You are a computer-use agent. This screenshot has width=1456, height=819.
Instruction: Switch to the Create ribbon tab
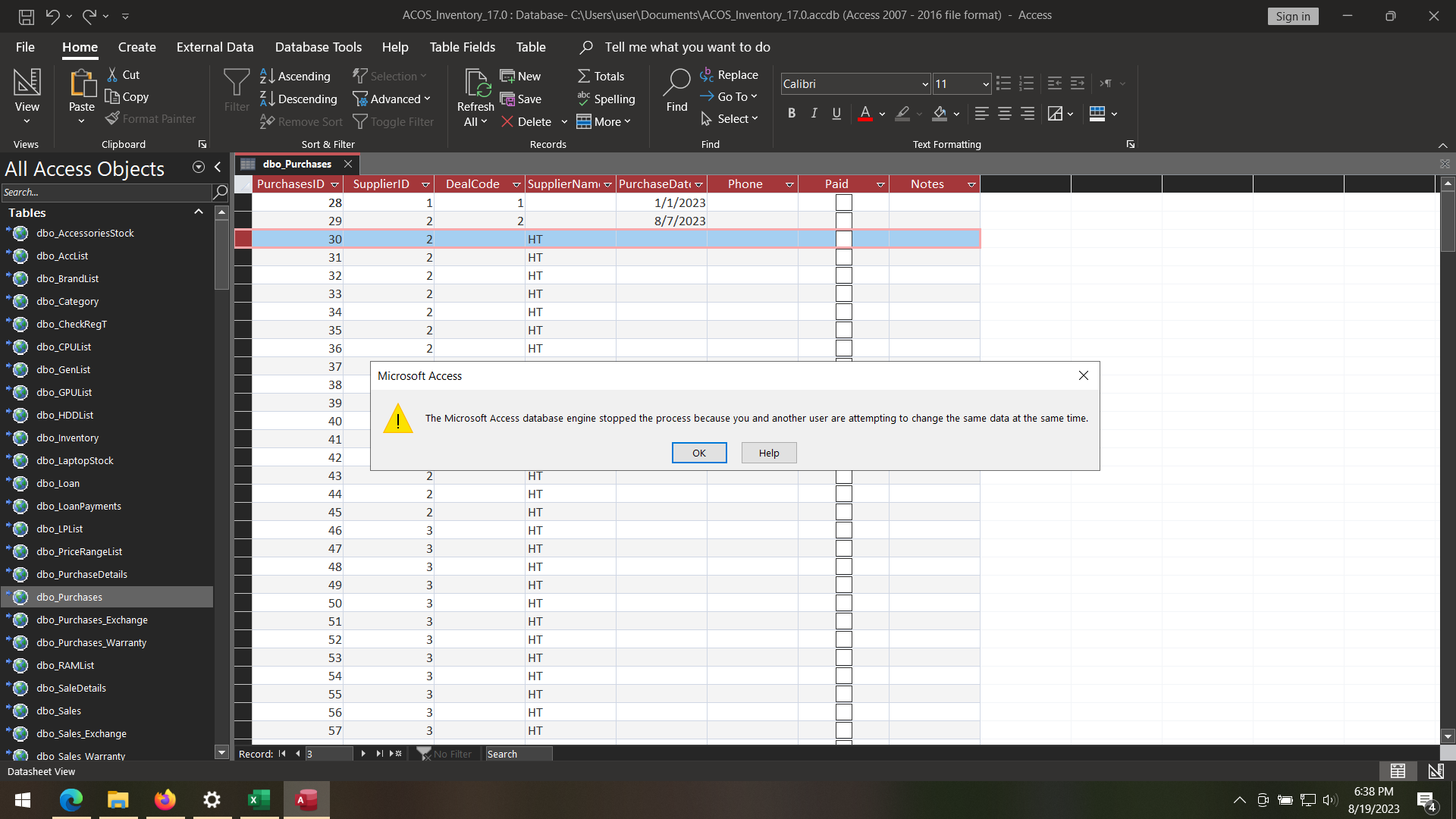136,46
